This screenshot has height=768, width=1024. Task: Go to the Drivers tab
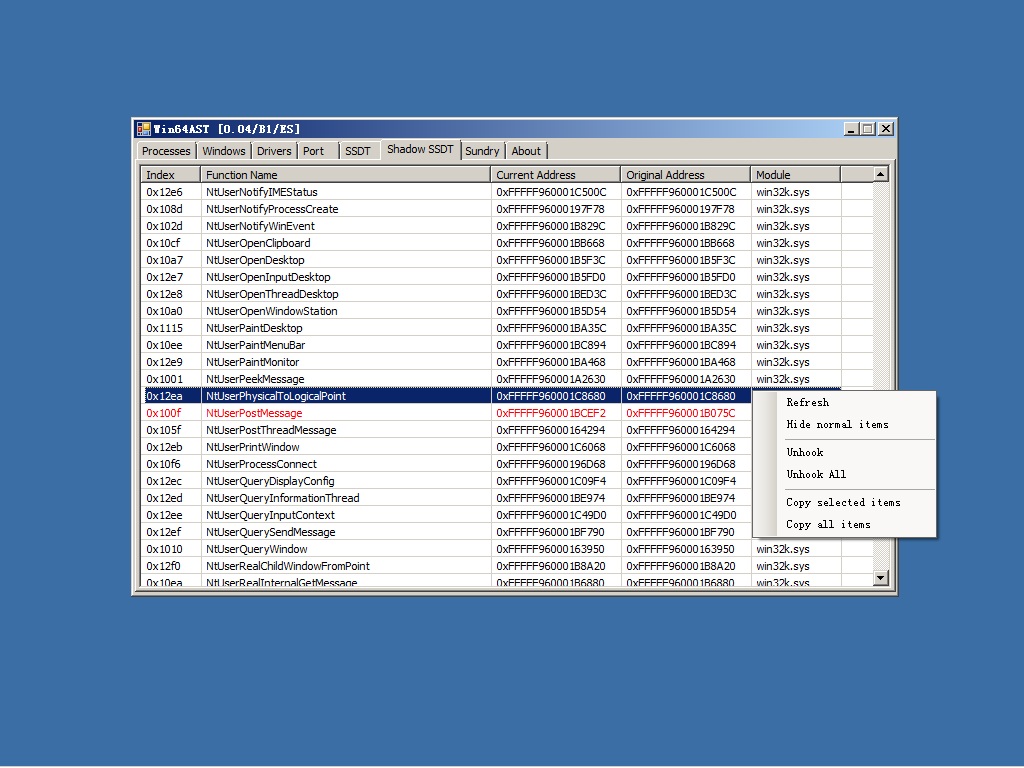pyautogui.click(x=274, y=151)
